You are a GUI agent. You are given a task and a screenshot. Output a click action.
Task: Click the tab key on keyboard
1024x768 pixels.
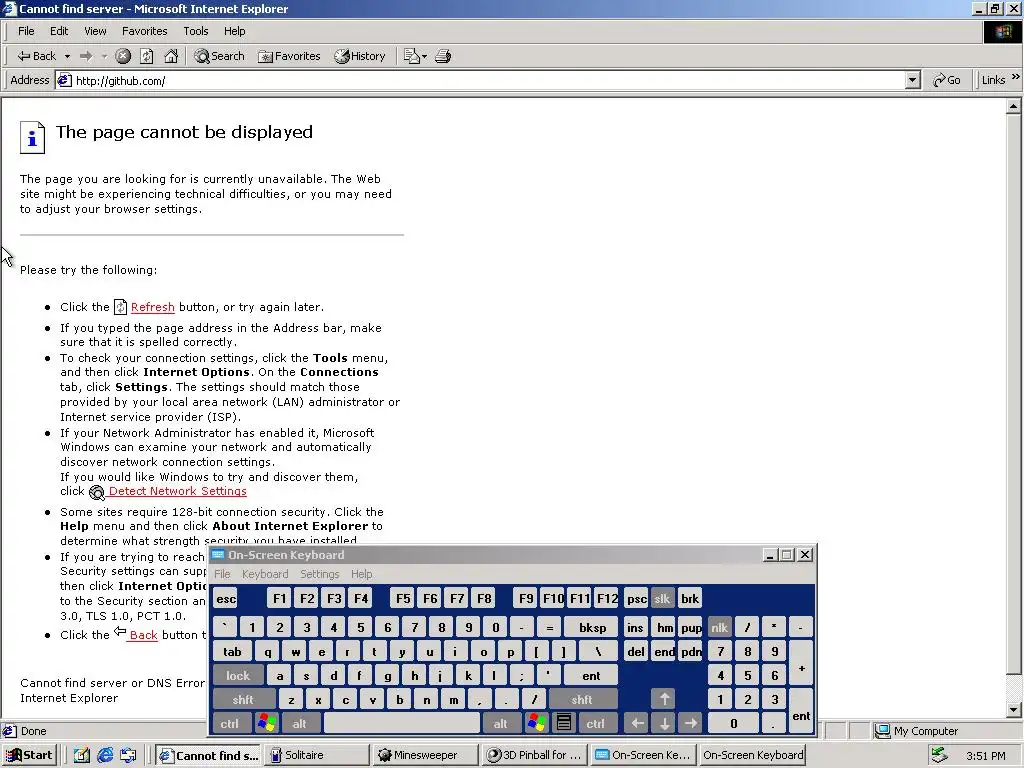coord(232,652)
